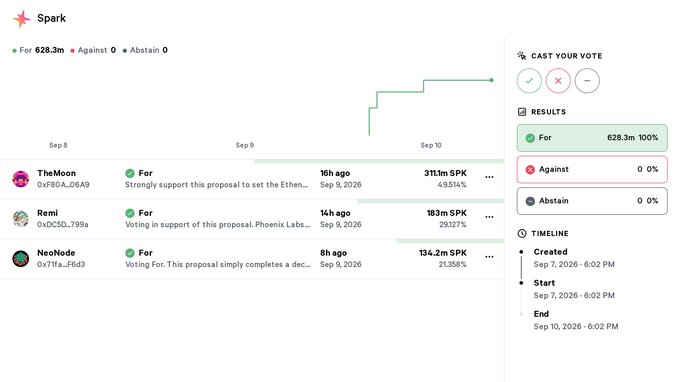Click the End timeline marker dot

tap(521, 314)
